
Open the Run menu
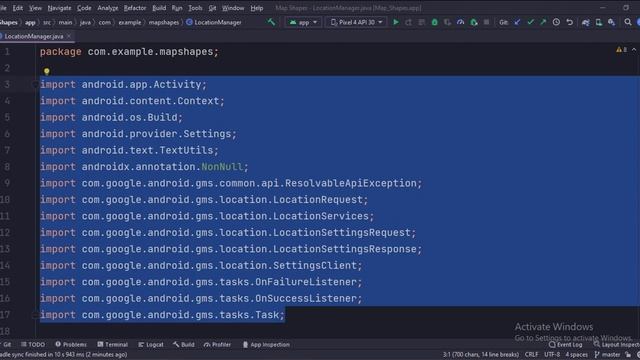177,8
